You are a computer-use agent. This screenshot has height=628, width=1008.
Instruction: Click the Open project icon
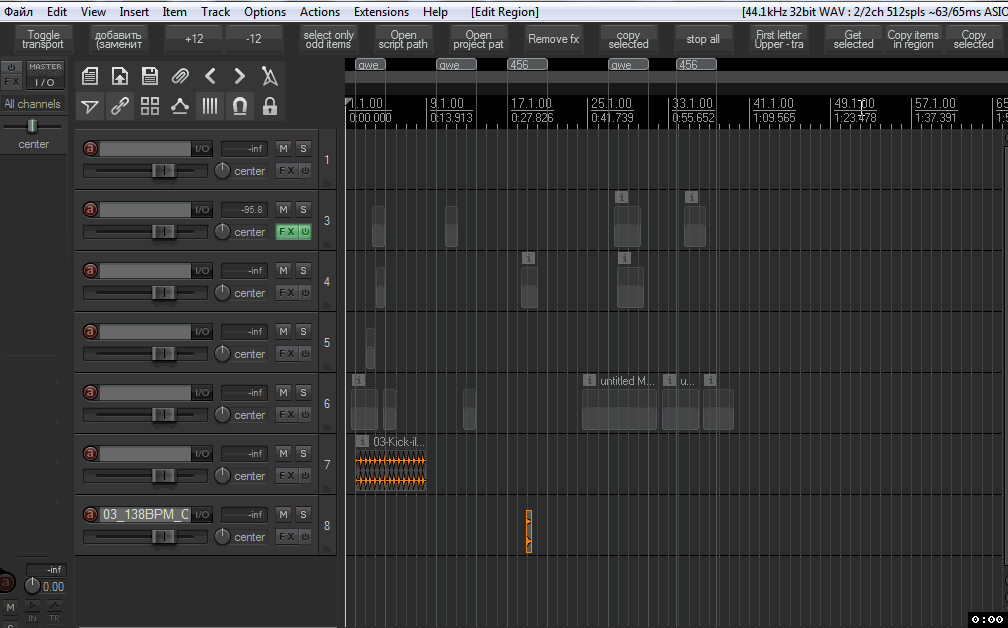point(120,76)
